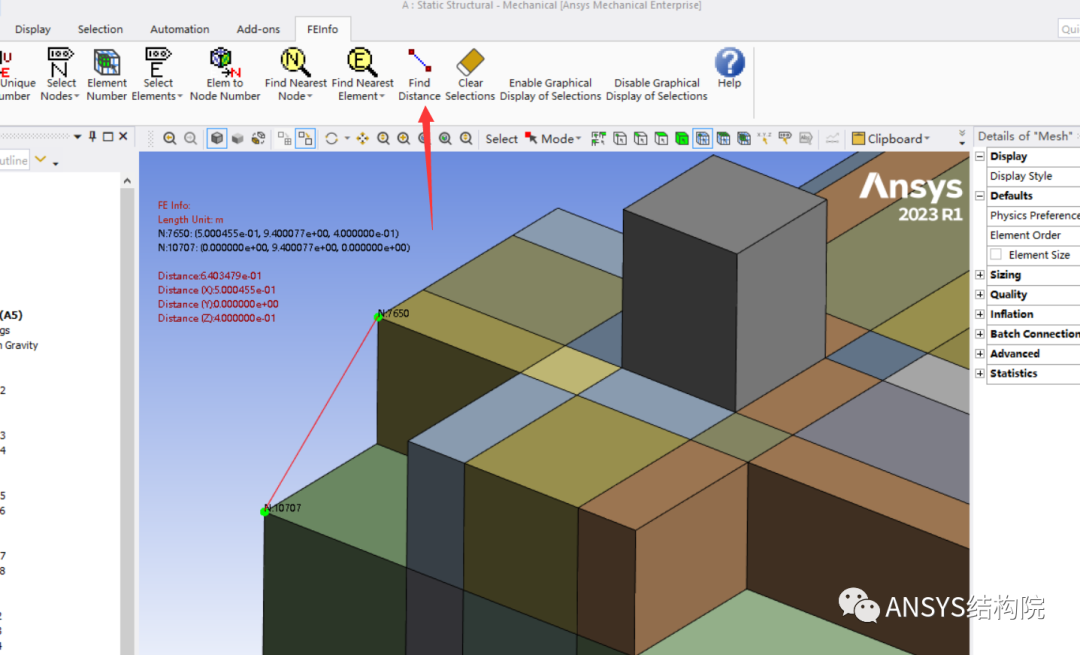The image size is (1080, 655).
Task: Switch to the Display ribbon tab
Action: 32,29
